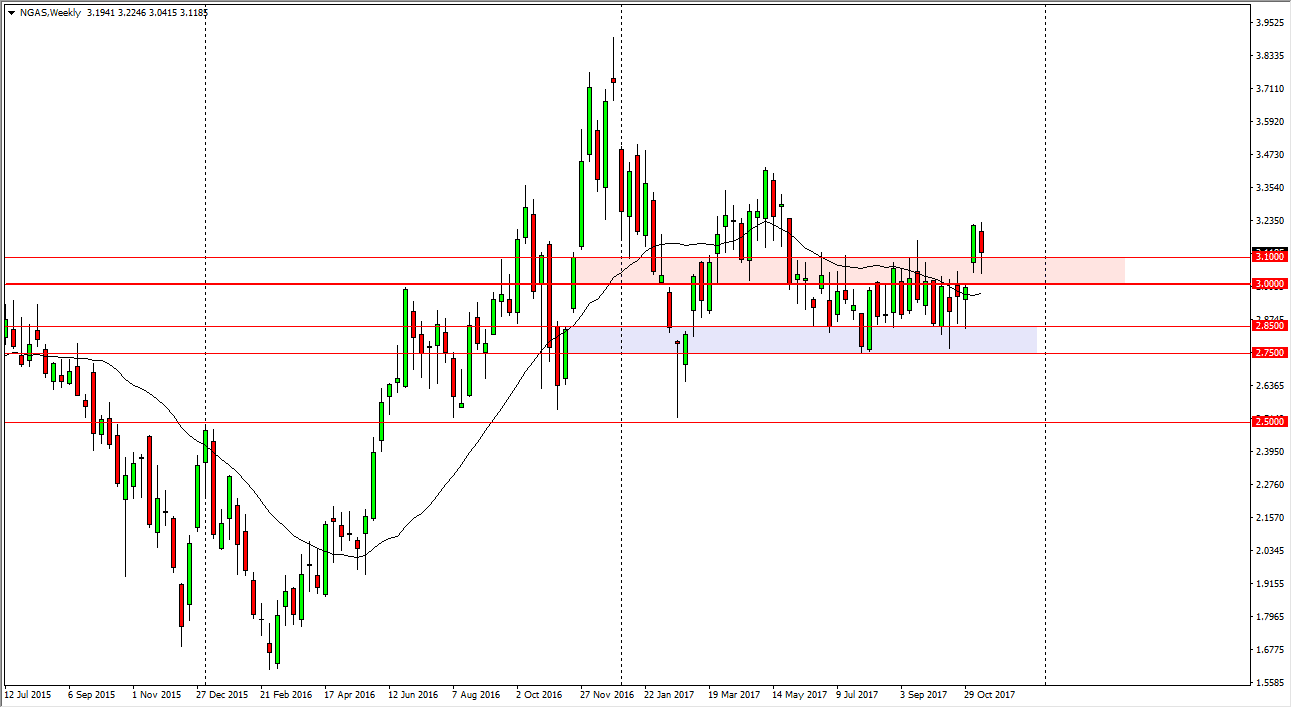Click the NGAS,Weekly symbol title text

click(50, 11)
